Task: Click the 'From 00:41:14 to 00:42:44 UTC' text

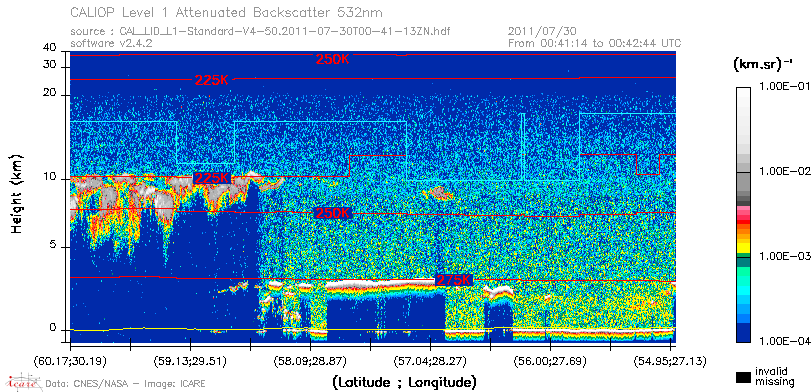Action: (x=595, y=43)
